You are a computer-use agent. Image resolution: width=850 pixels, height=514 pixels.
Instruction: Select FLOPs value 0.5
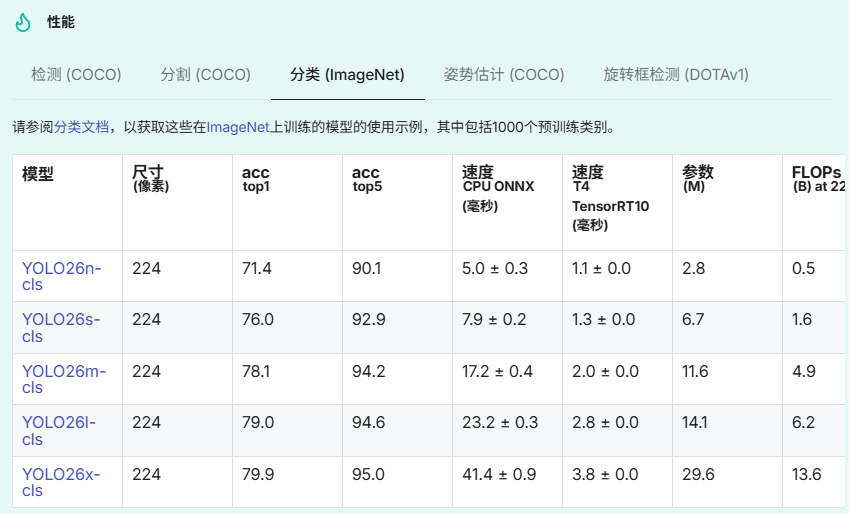pos(803,268)
